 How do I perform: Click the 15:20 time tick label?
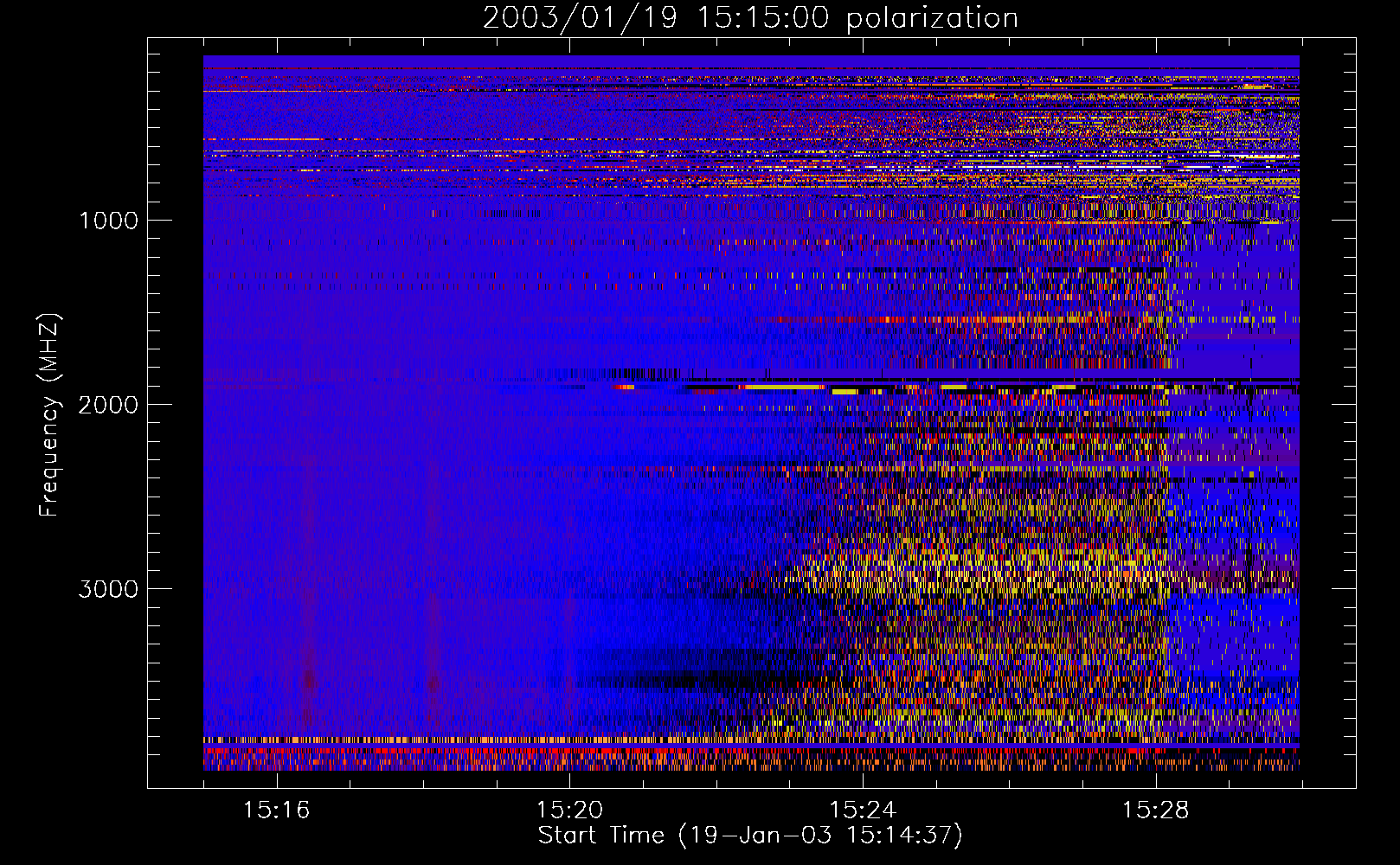(569, 811)
